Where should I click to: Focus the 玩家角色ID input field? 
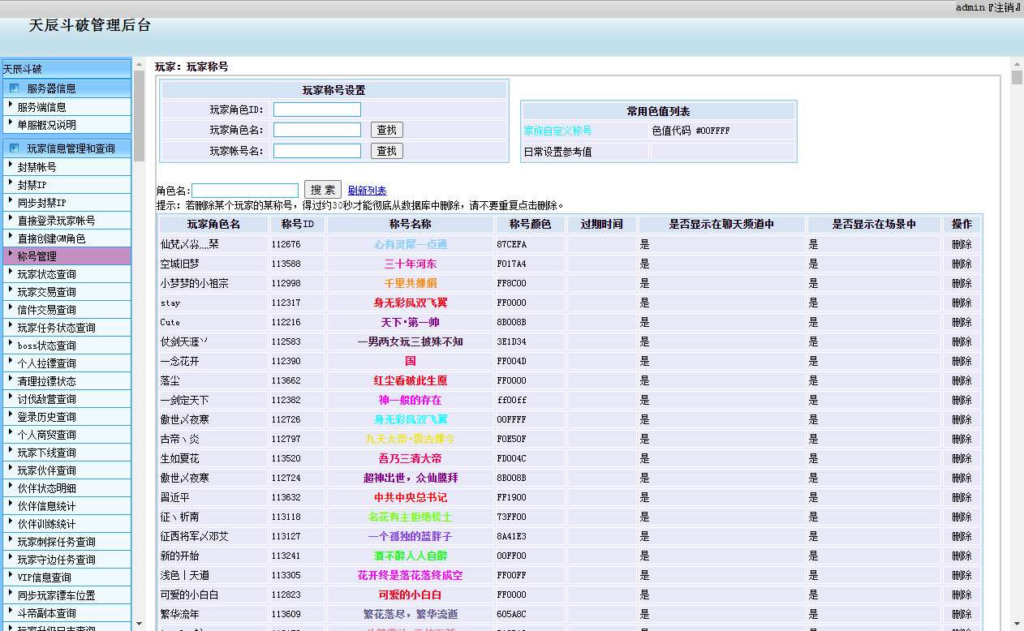317,109
